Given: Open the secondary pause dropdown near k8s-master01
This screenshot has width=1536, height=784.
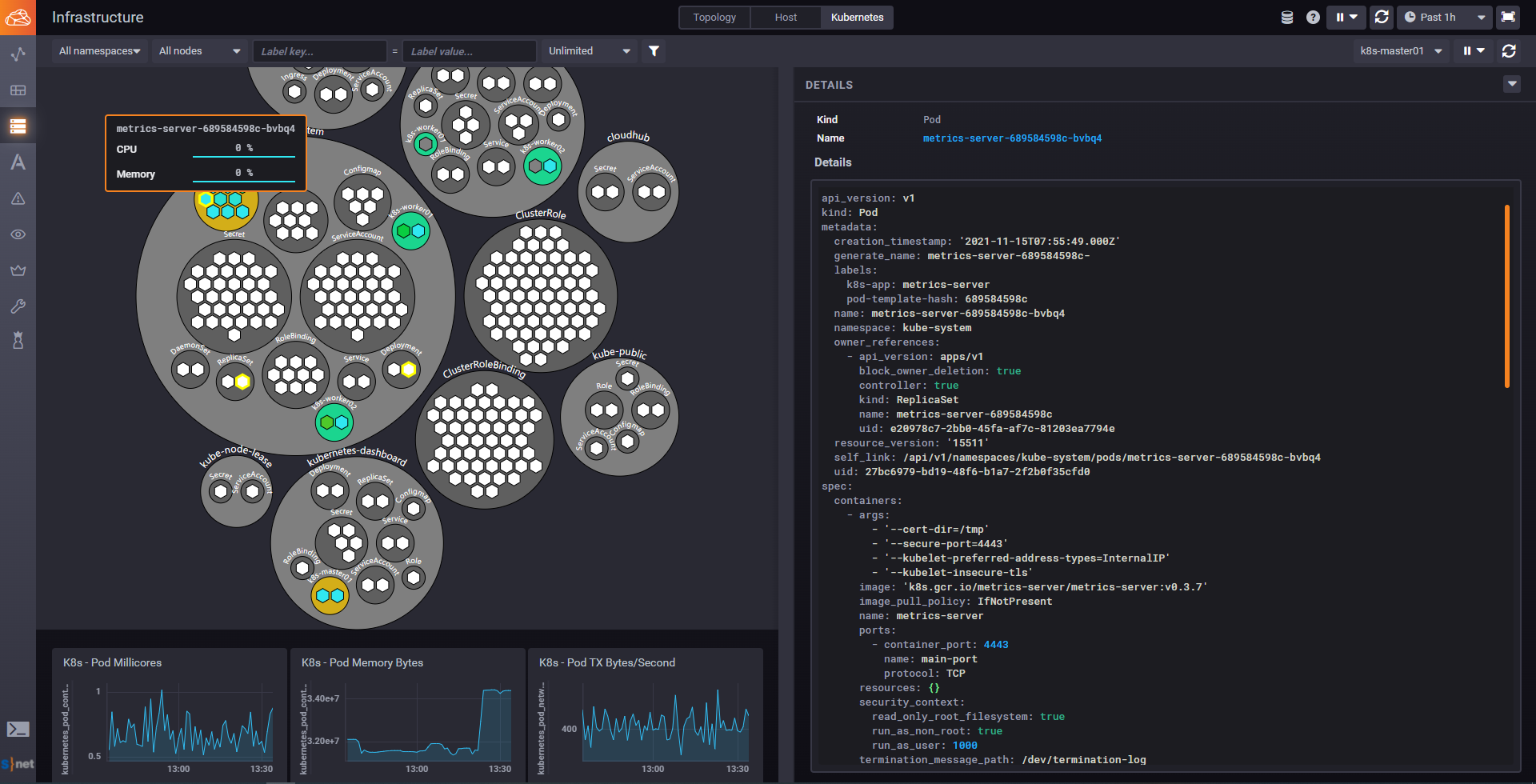Looking at the screenshot, I should (x=1474, y=51).
